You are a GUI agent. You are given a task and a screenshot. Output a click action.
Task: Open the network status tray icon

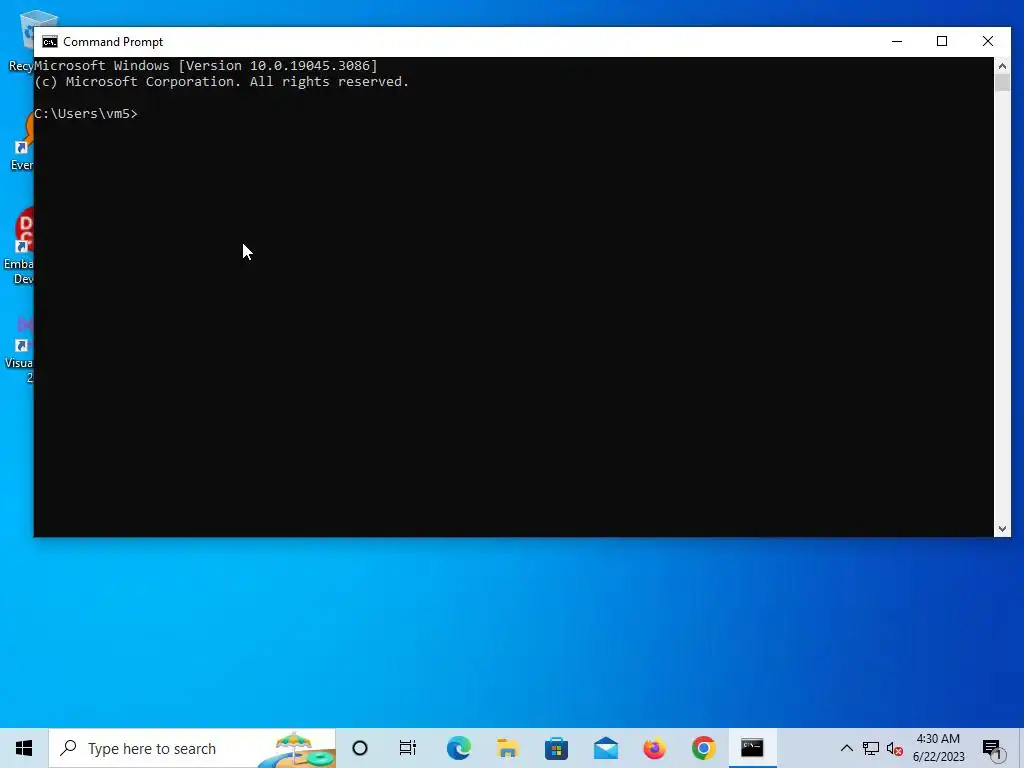tap(871, 748)
